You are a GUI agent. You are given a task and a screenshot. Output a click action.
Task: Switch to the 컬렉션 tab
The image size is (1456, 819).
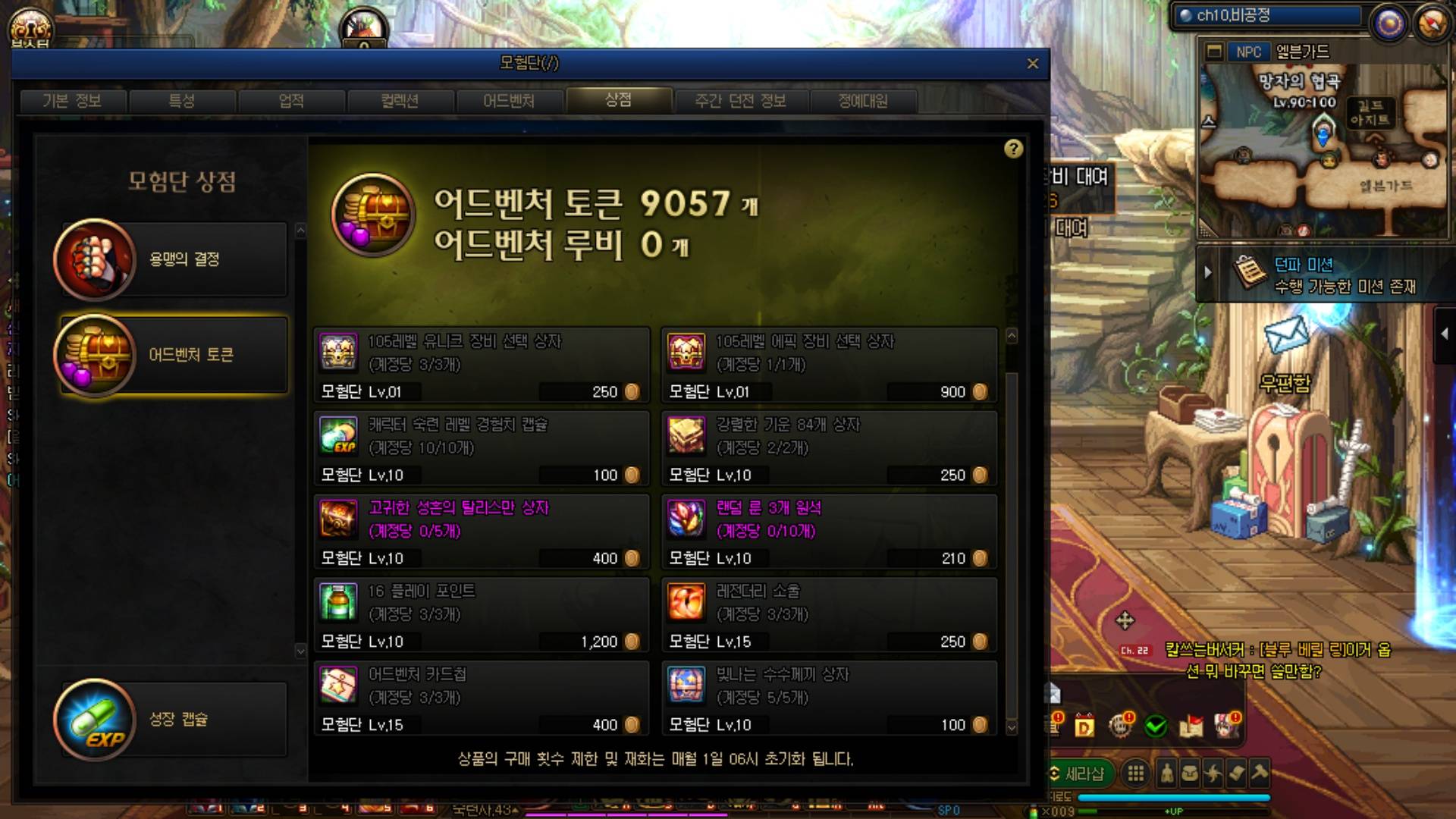point(400,101)
